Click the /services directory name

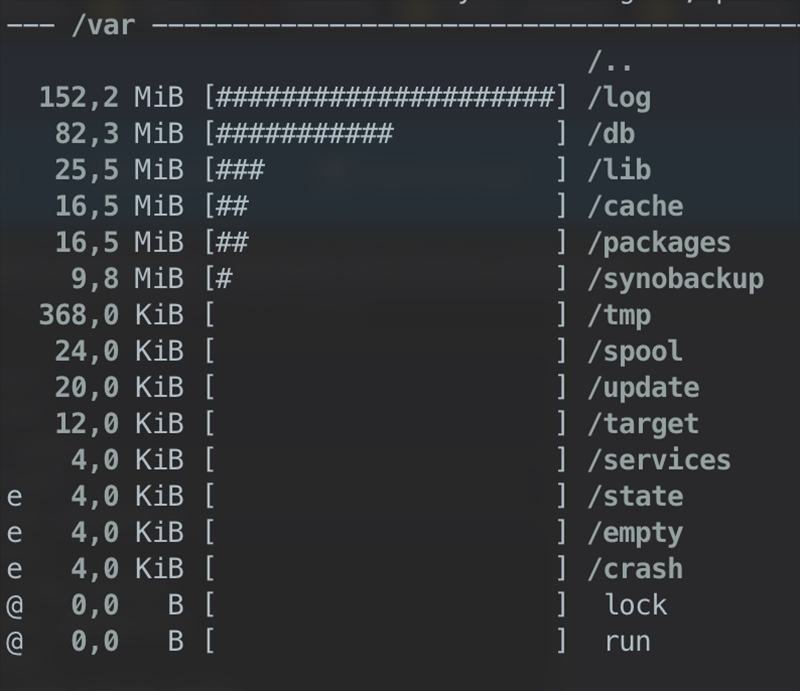(x=659, y=460)
